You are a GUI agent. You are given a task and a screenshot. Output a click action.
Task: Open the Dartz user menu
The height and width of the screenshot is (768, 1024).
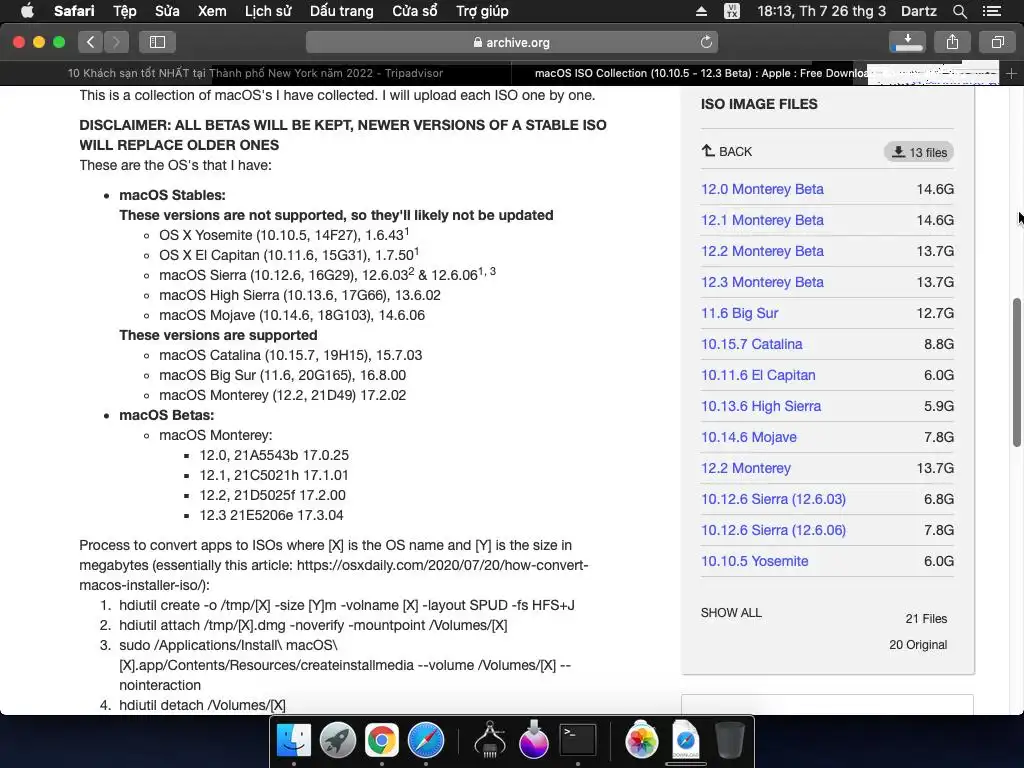click(919, 11)
